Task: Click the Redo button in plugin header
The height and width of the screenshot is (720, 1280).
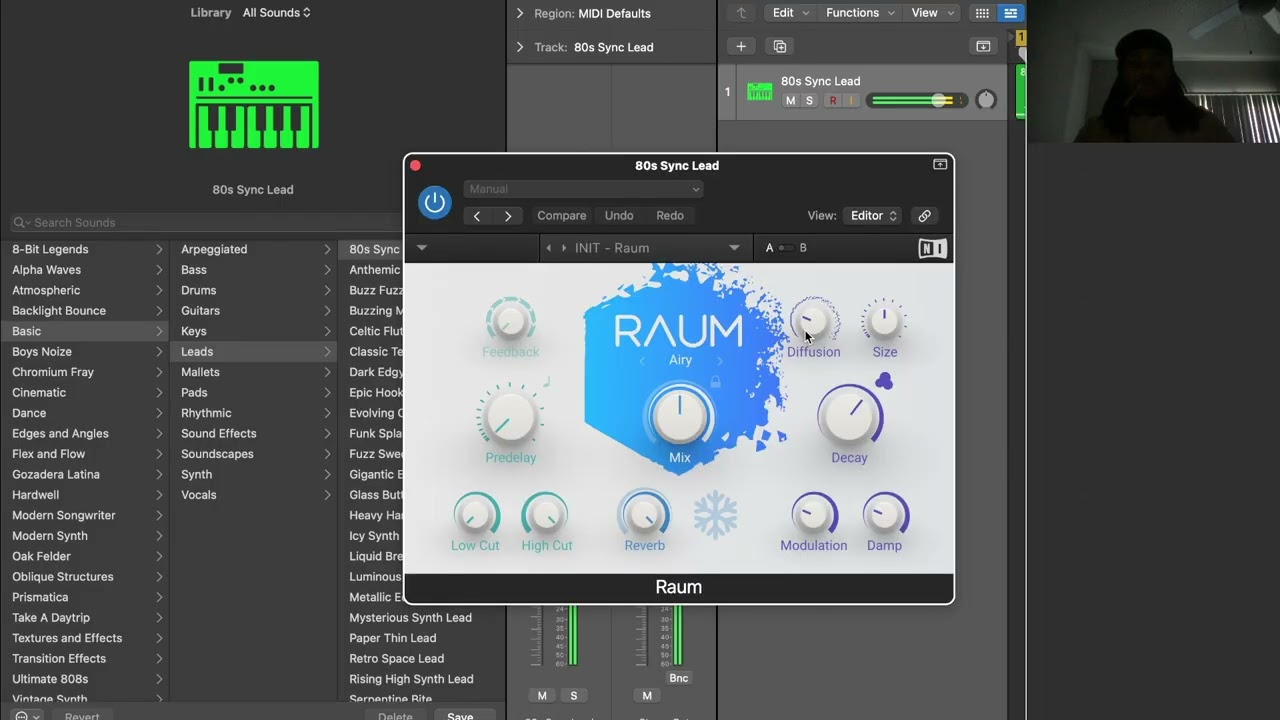Action: coord(670,216)
